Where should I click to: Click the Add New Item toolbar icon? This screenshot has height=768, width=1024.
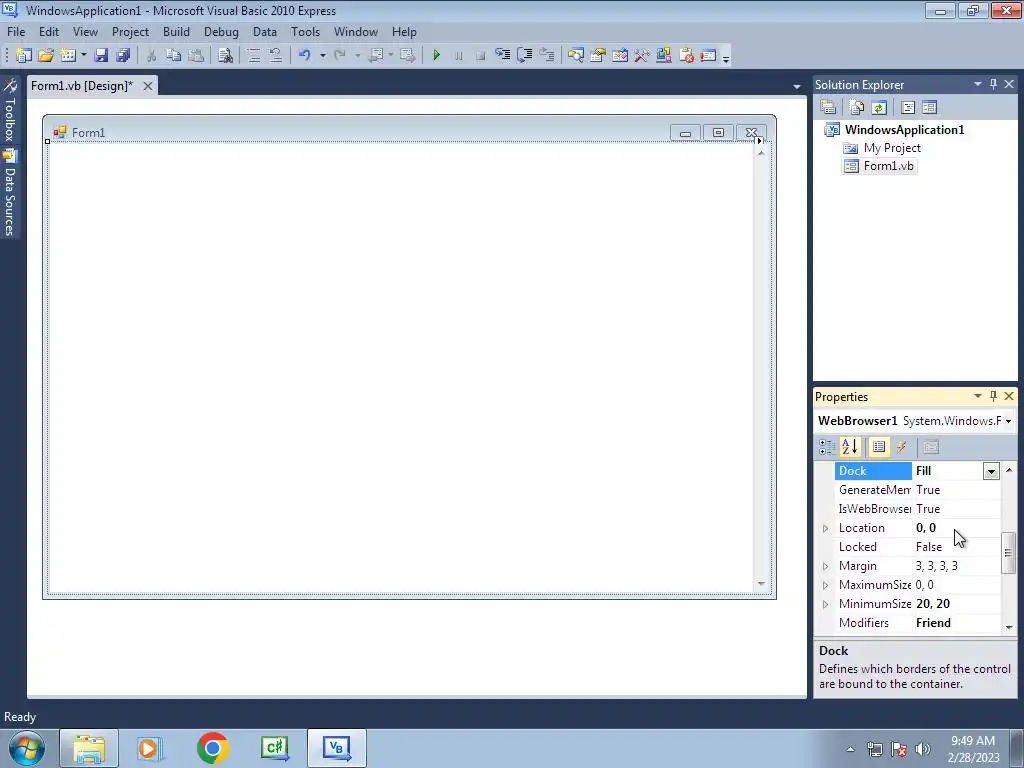click(68, 56)
